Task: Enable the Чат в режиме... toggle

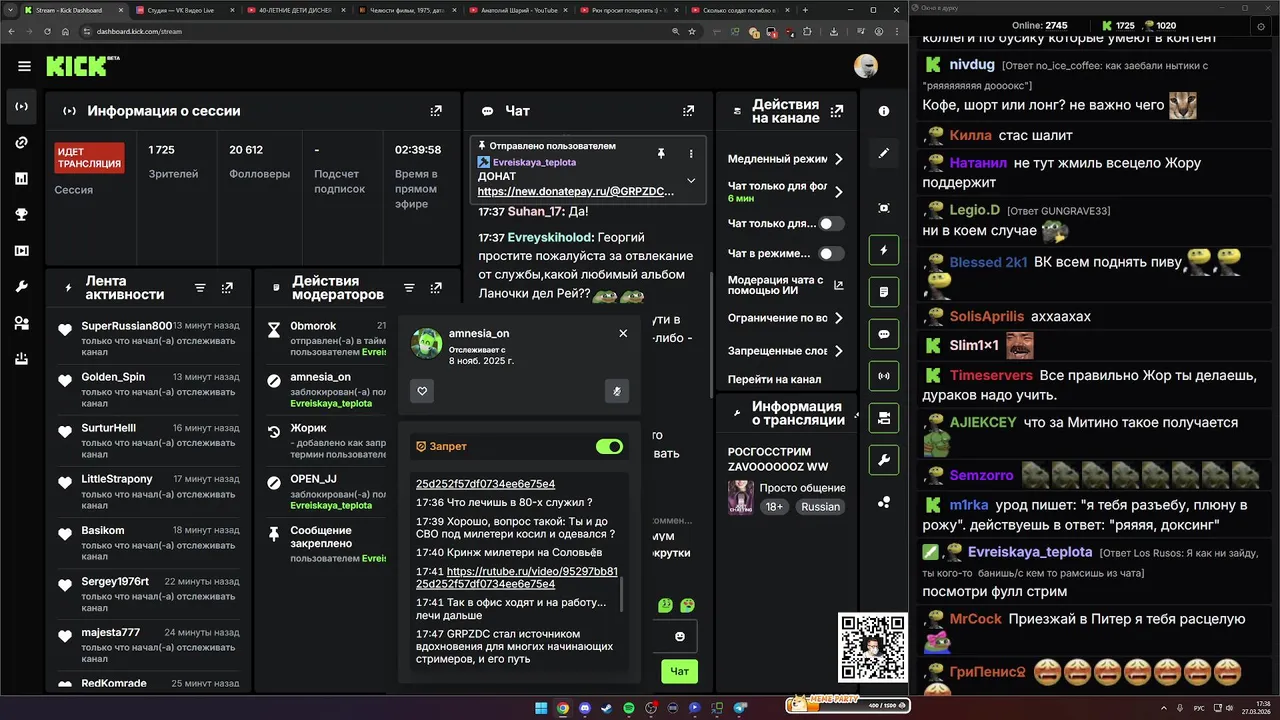Action: tap(832, 254)
